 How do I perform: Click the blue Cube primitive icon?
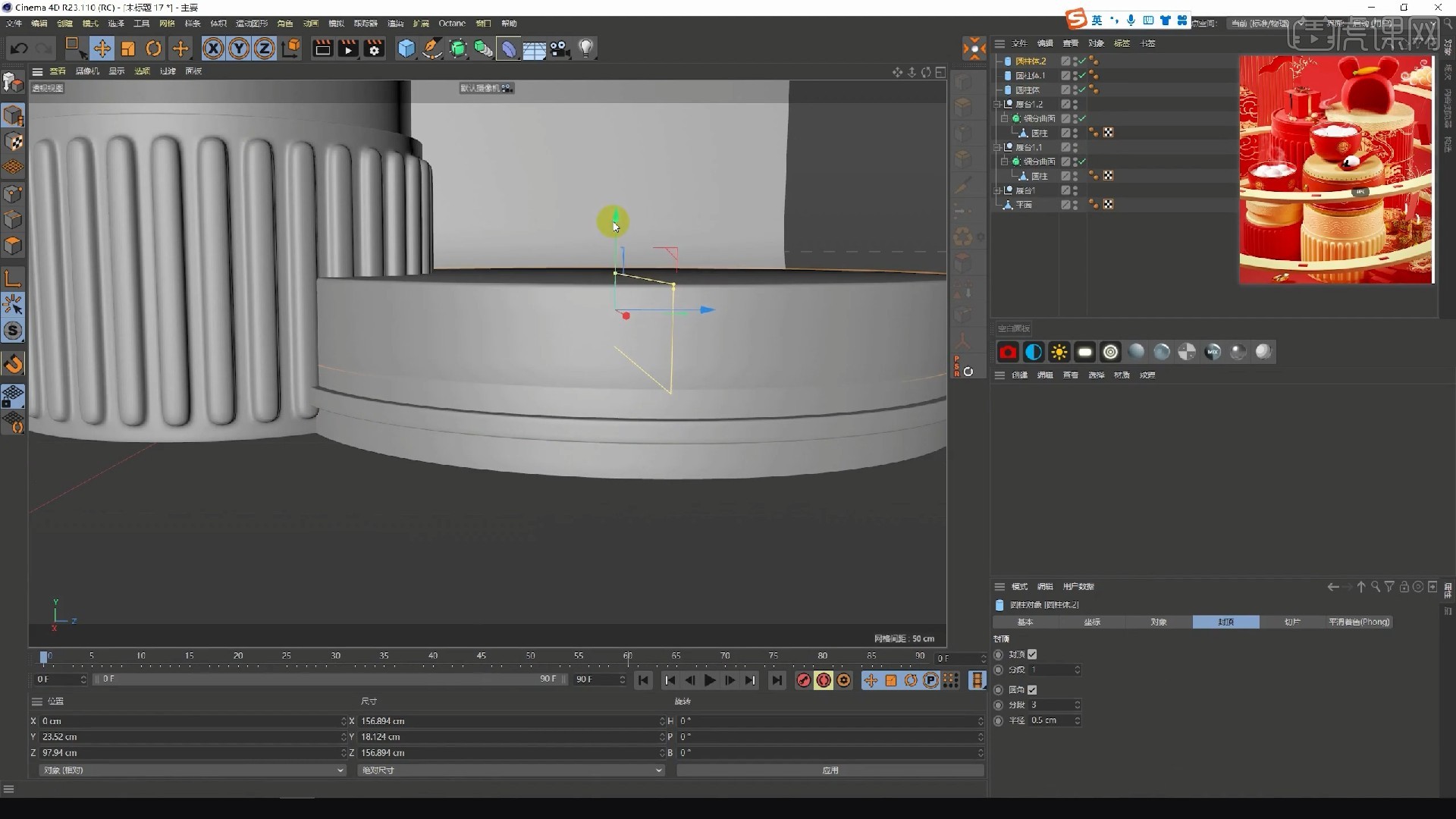[406, 49]
